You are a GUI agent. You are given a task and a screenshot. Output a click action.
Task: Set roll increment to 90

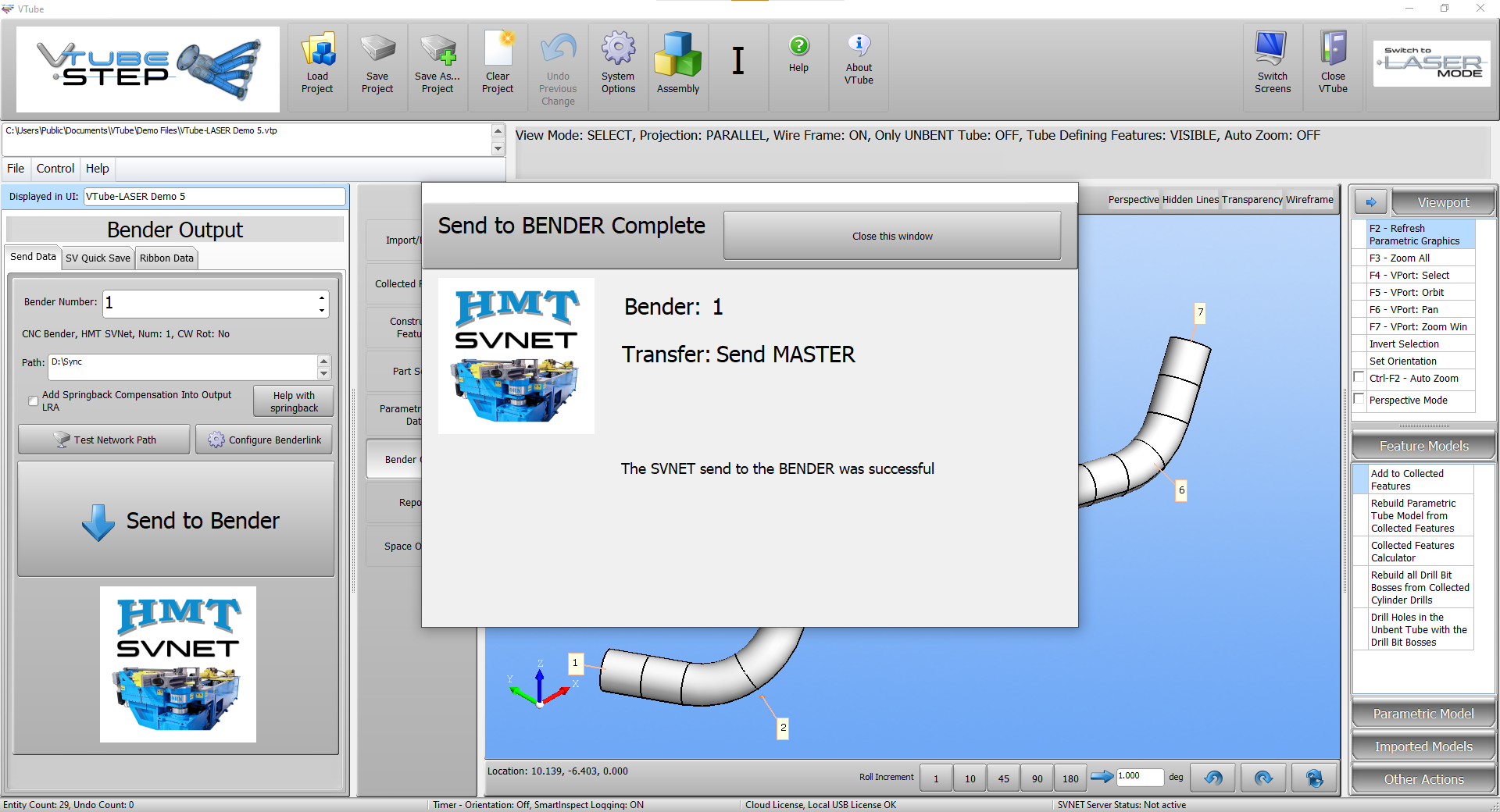point(1037,778)
